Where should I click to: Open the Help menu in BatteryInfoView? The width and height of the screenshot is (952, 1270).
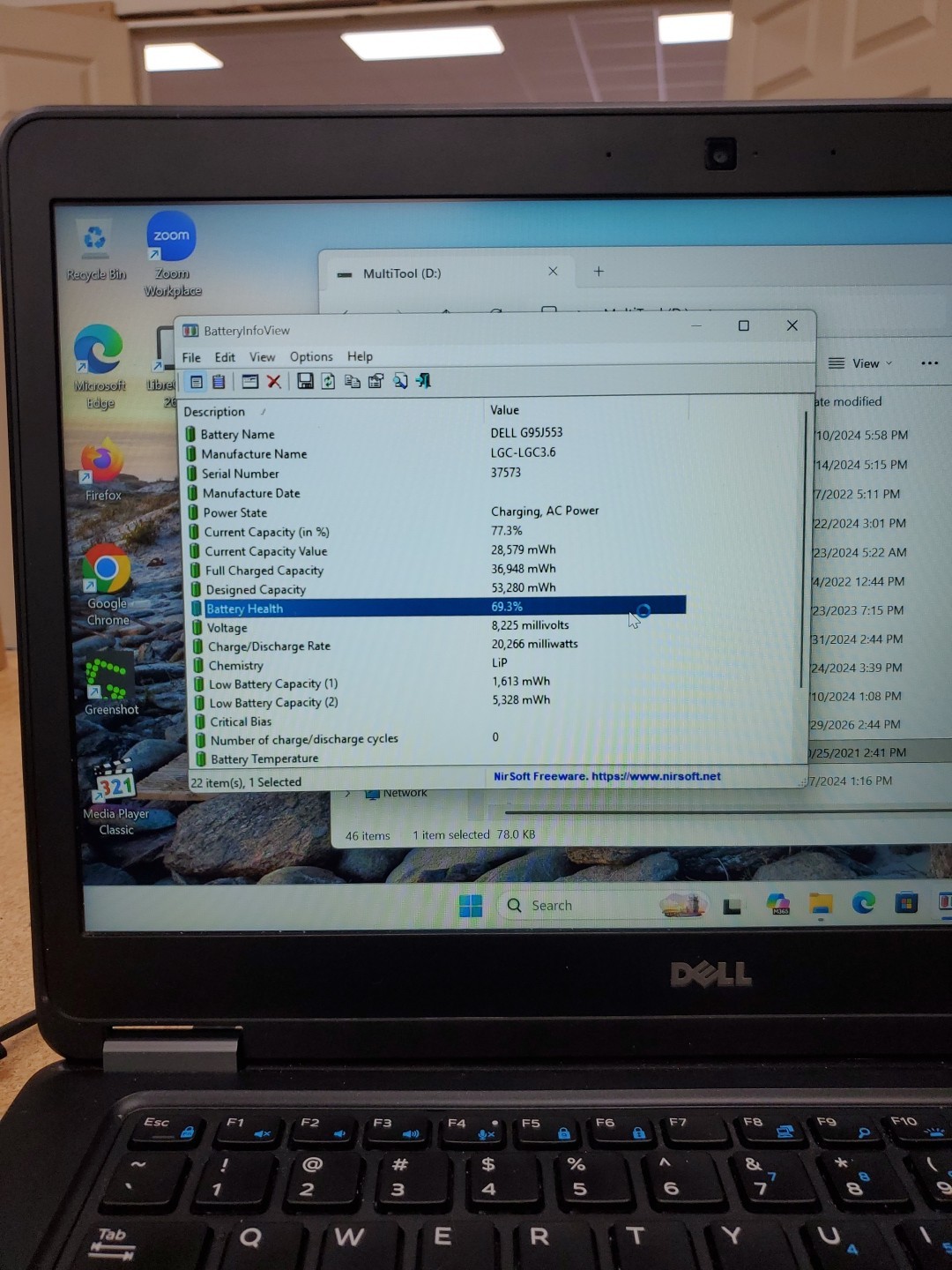coord(360,356)
